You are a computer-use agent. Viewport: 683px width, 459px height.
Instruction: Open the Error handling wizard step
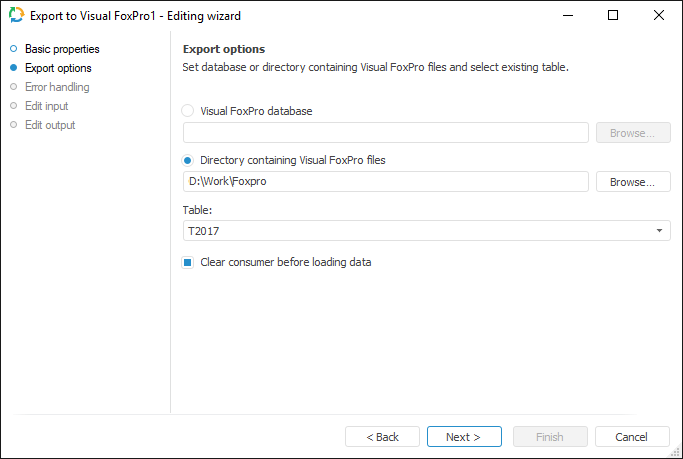tap(57, 87)
